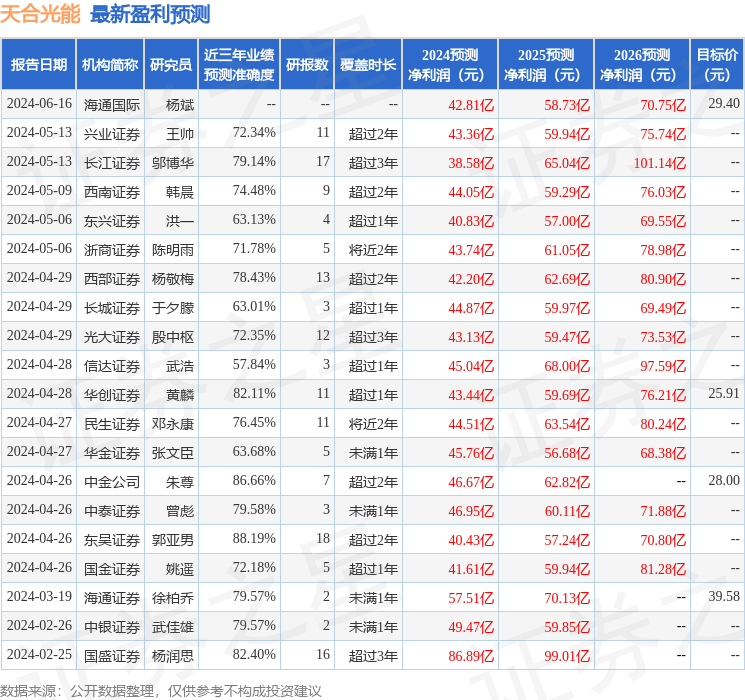Select the 海通证券 institution cell
The height and width of the screenshot is (700, 745).
point(112,597)
